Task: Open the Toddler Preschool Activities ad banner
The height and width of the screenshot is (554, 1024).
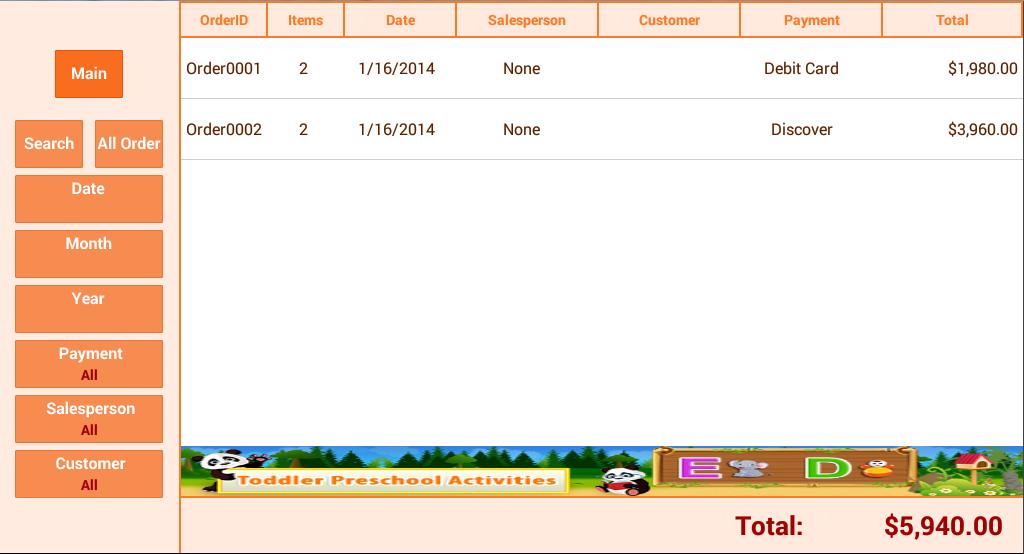Action: pos(601,471)
